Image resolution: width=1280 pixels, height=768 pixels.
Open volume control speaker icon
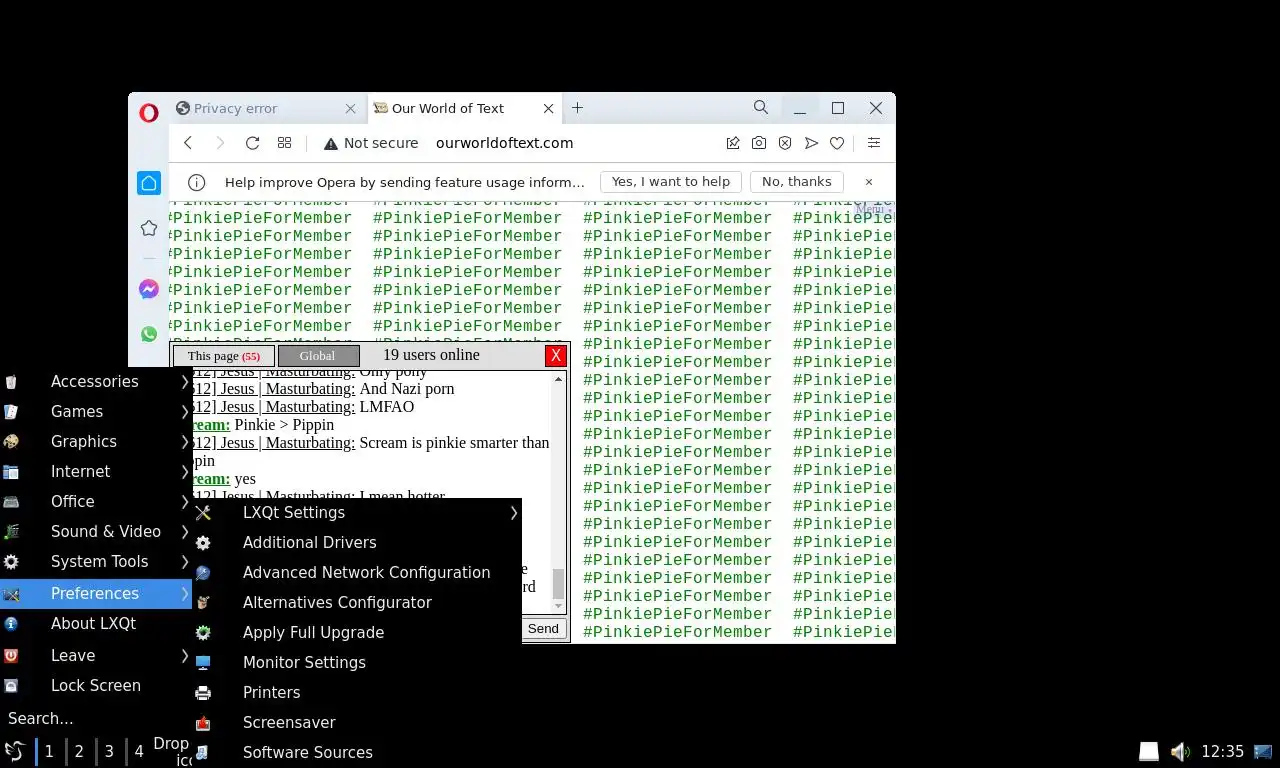tap(1180, 751)
